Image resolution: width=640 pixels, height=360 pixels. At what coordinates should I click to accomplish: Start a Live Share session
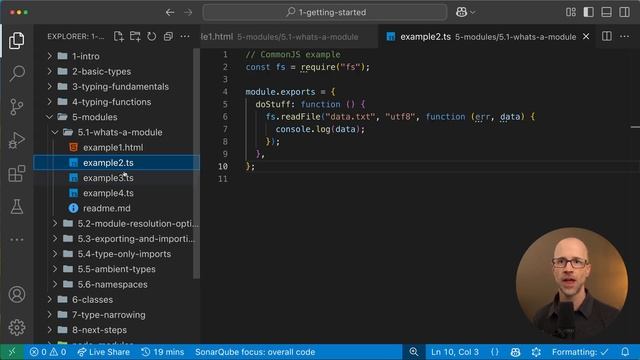(x=104, y=352)
